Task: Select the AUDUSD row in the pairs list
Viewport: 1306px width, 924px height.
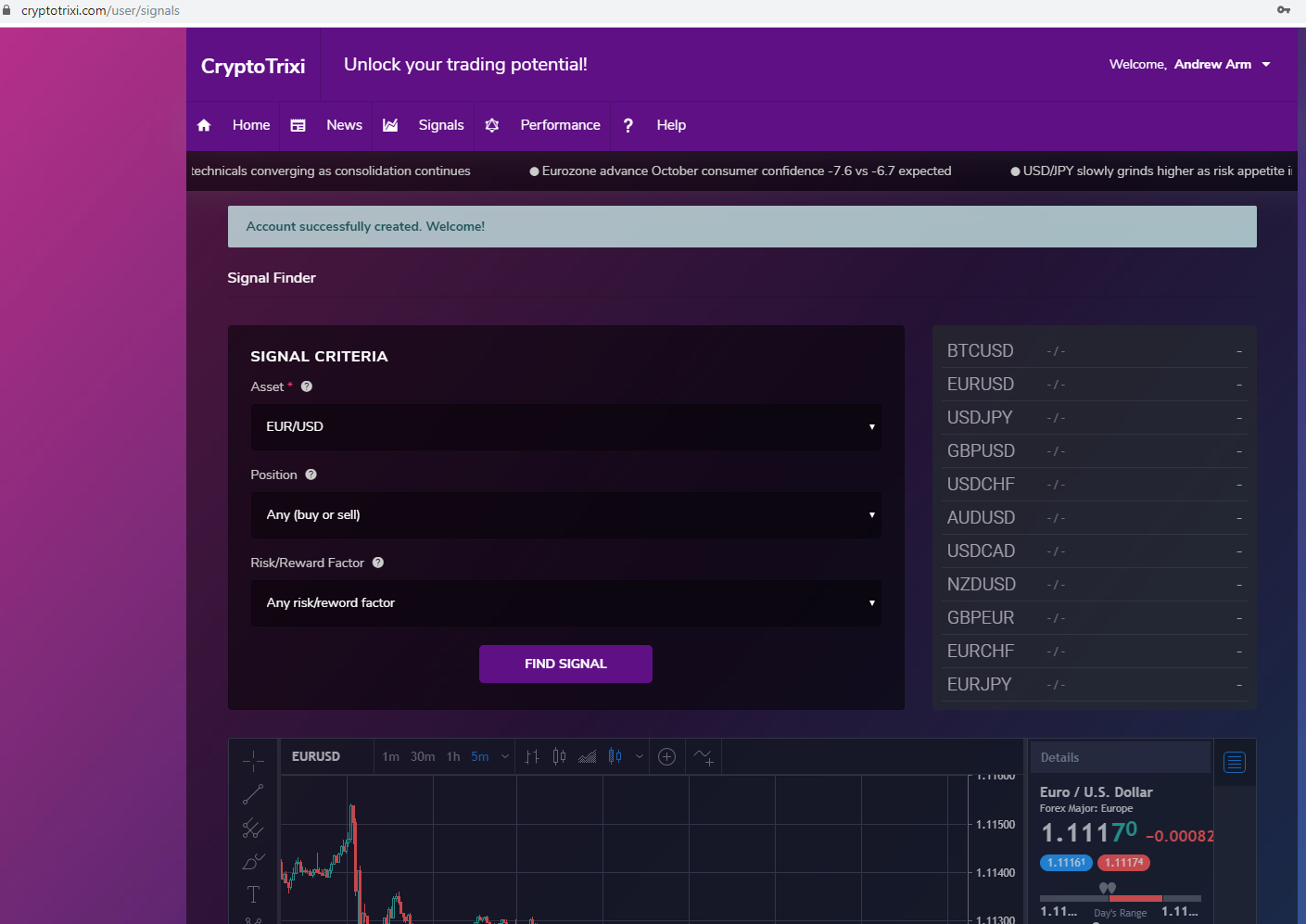Action: tap(1094, 518)
